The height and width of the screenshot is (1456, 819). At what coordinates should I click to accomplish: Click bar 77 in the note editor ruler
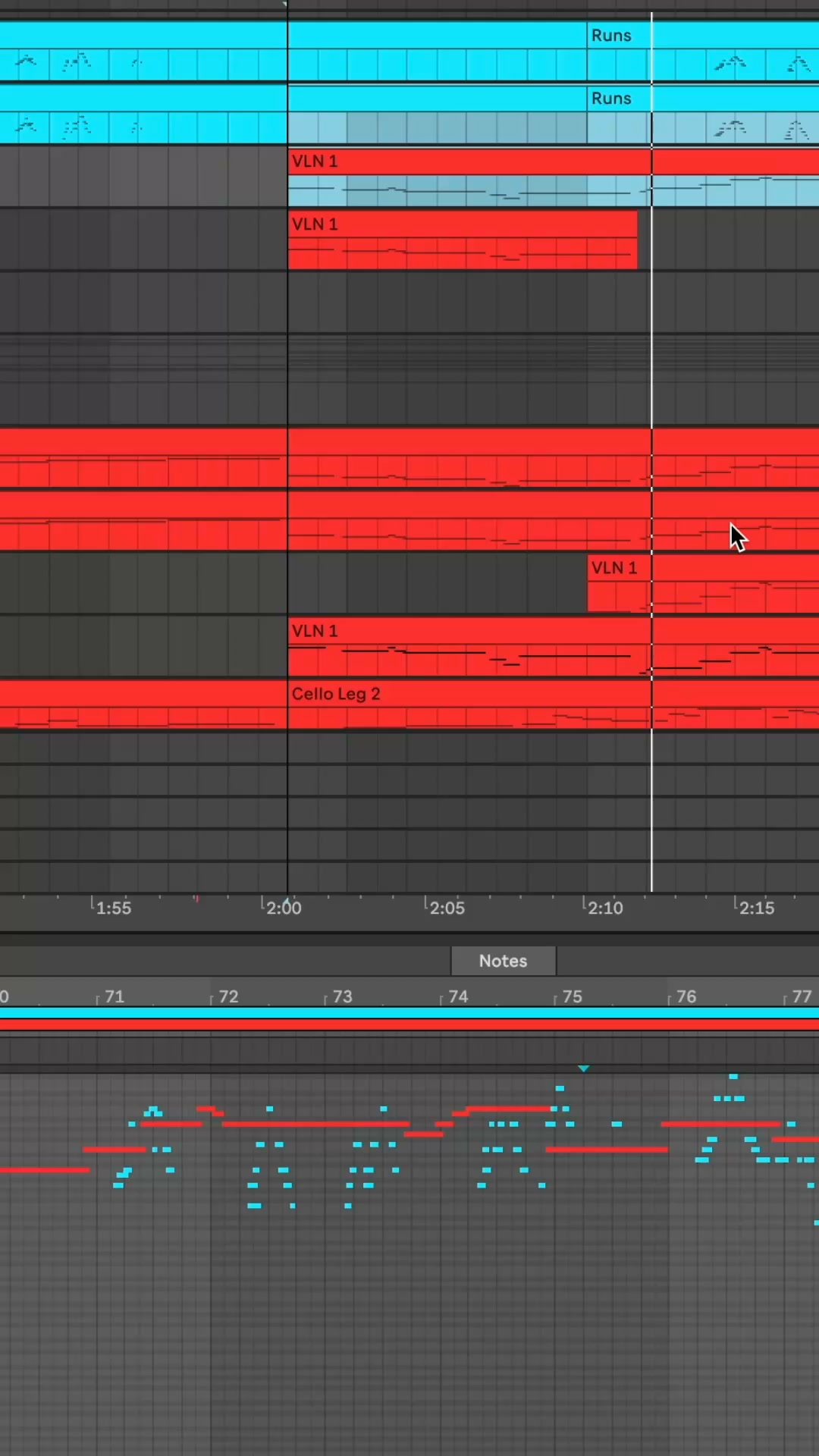tap(801, 996)
